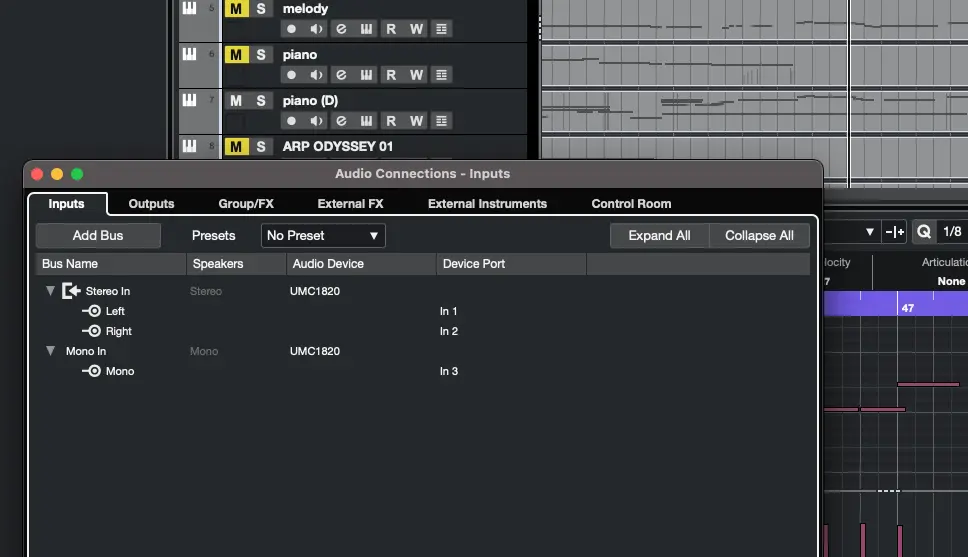Open edit channel settings for piano (D)
Image resolution: width=968 pixels, height=557 pixels.
point(341,121)
